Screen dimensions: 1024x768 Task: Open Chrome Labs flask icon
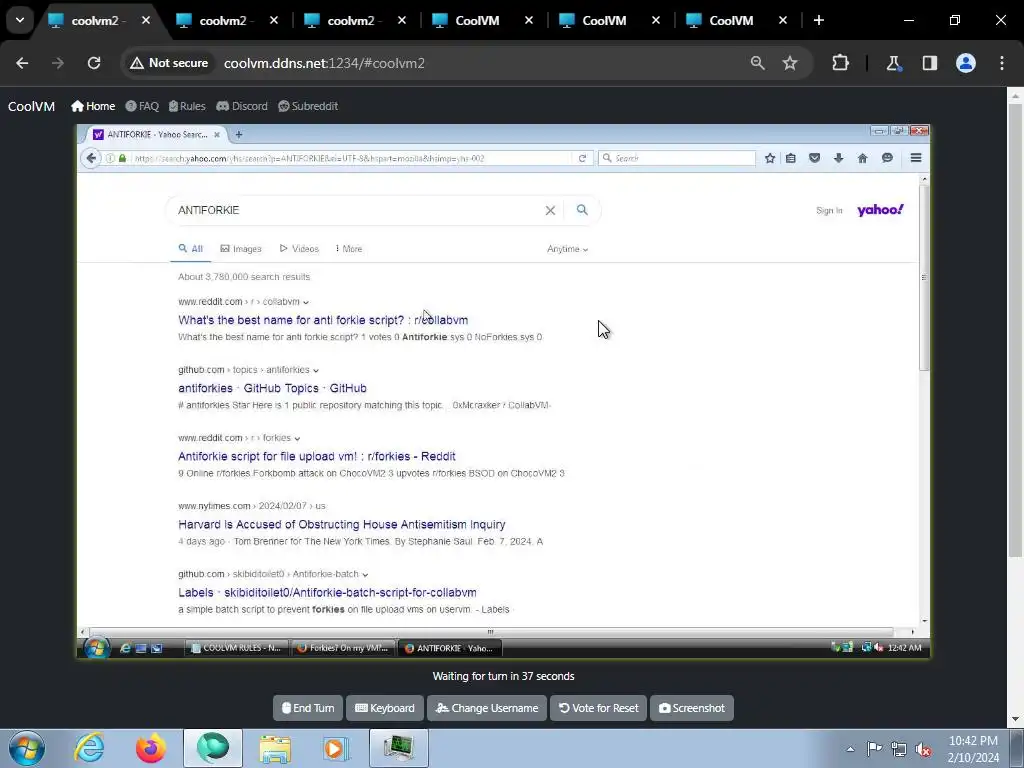893,63
